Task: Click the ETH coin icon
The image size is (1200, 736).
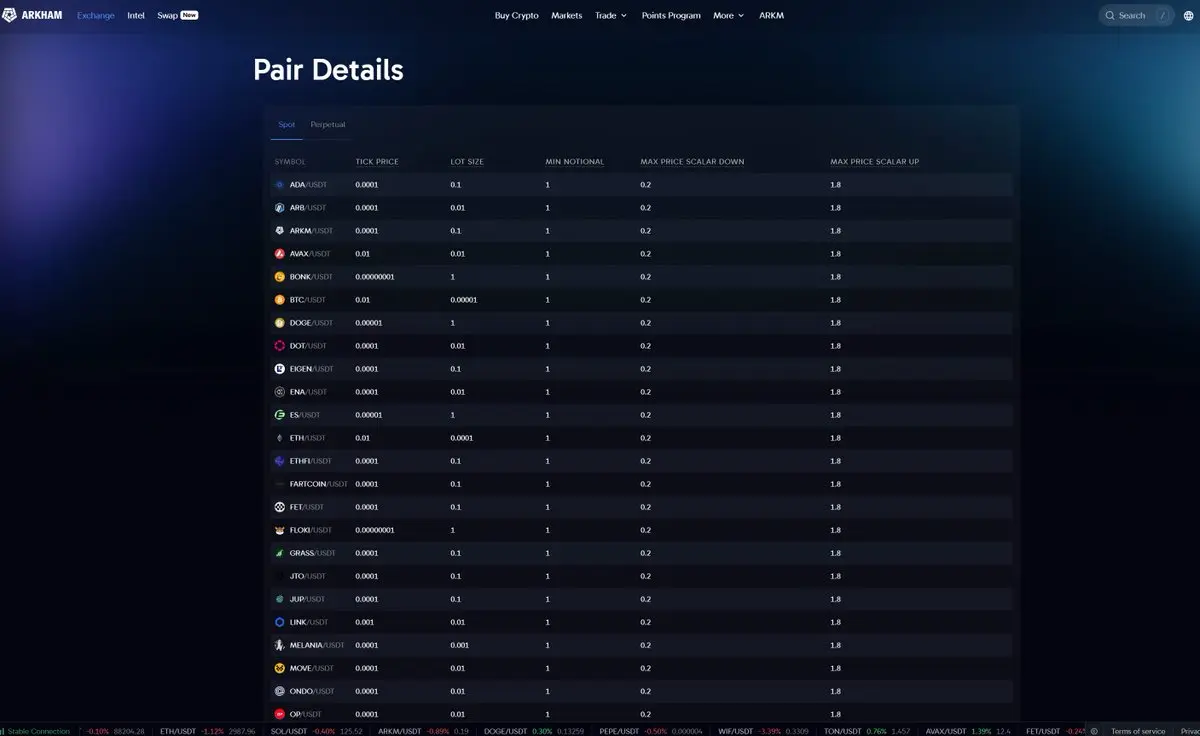Action: click(280, 438)
